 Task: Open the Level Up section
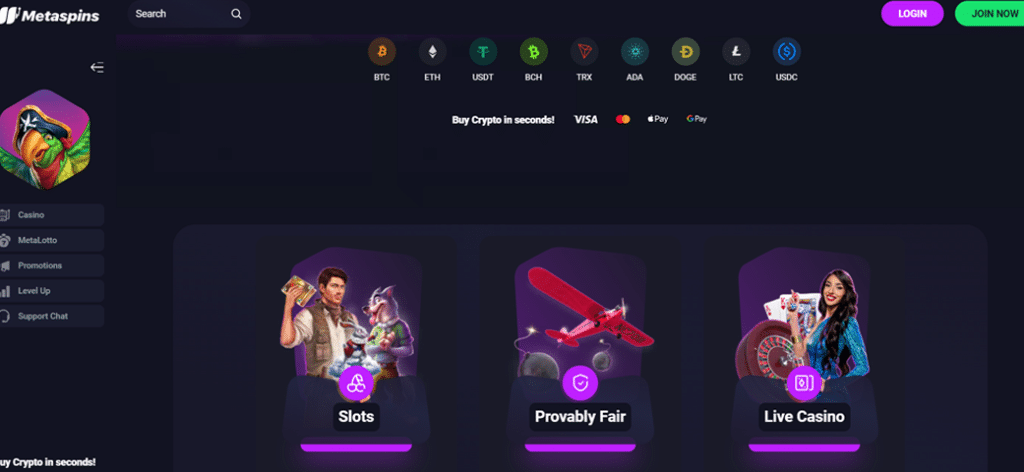coord(52,291)
